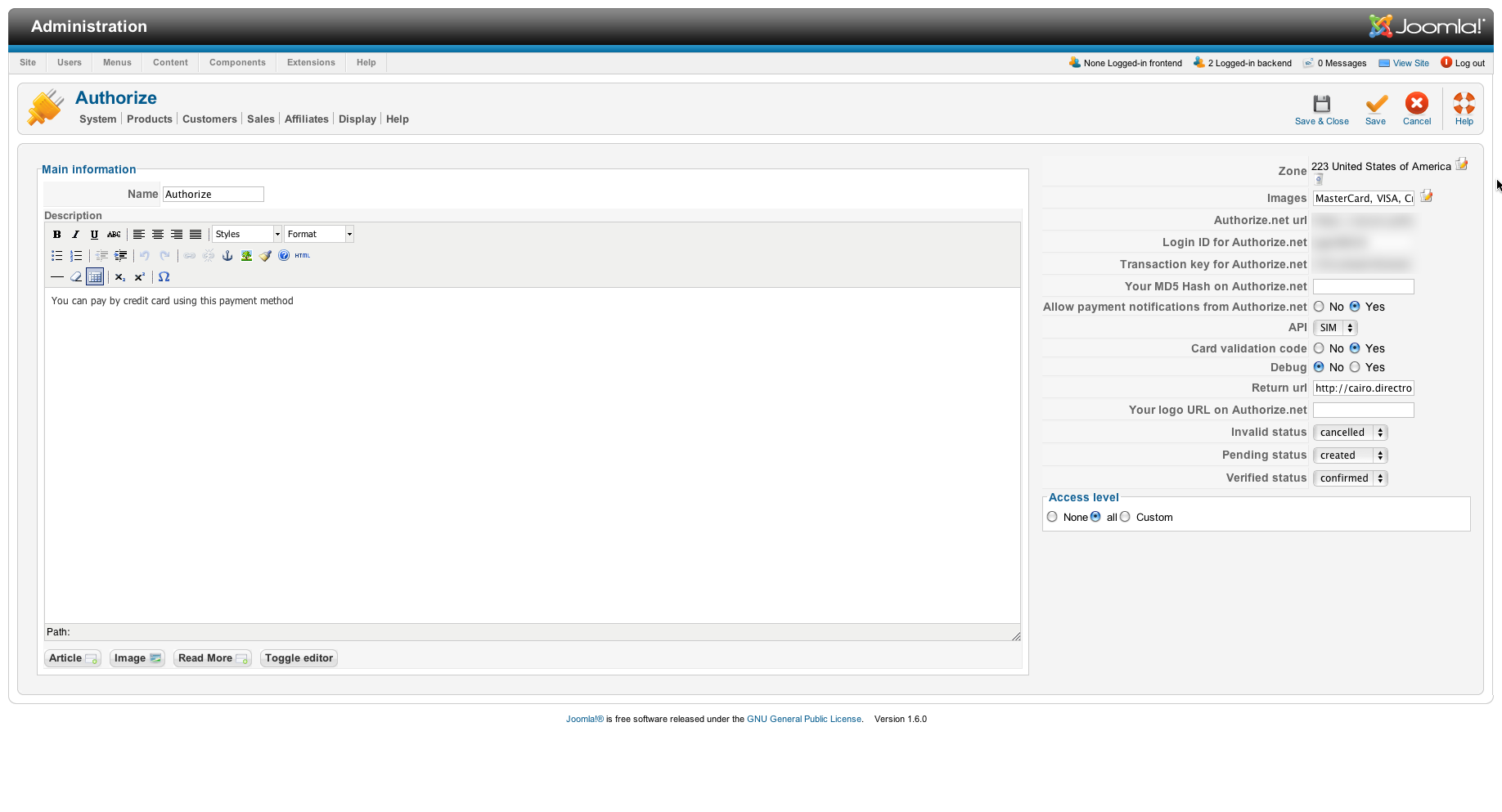
Task: Apply strikethrough formatting
Action: coord(114,234)
